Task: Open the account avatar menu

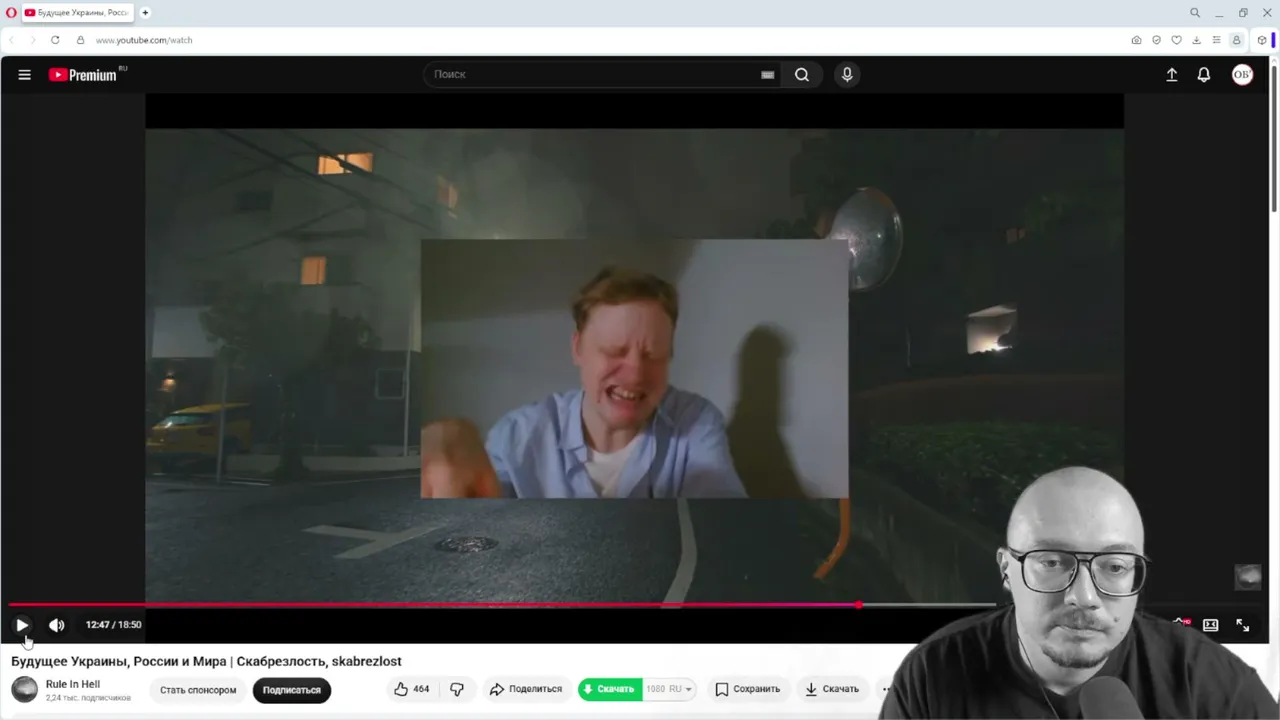Action: (1242, 75)
